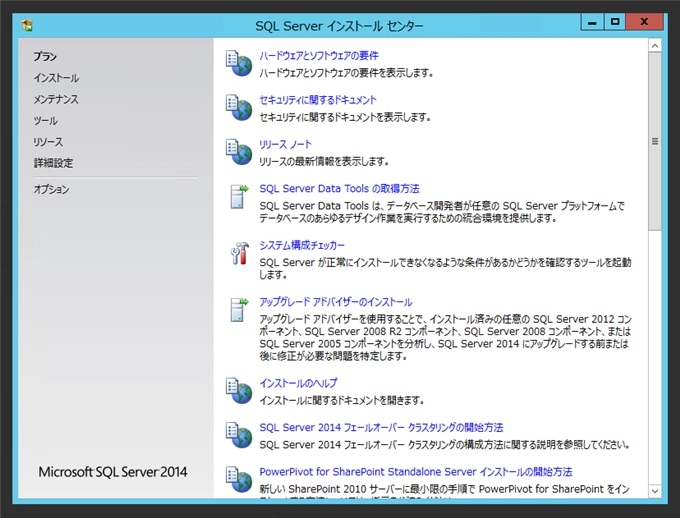This screenshot has height=518, width=680.
Task: Open the リリース ノート link
Action: pos(285,144)
